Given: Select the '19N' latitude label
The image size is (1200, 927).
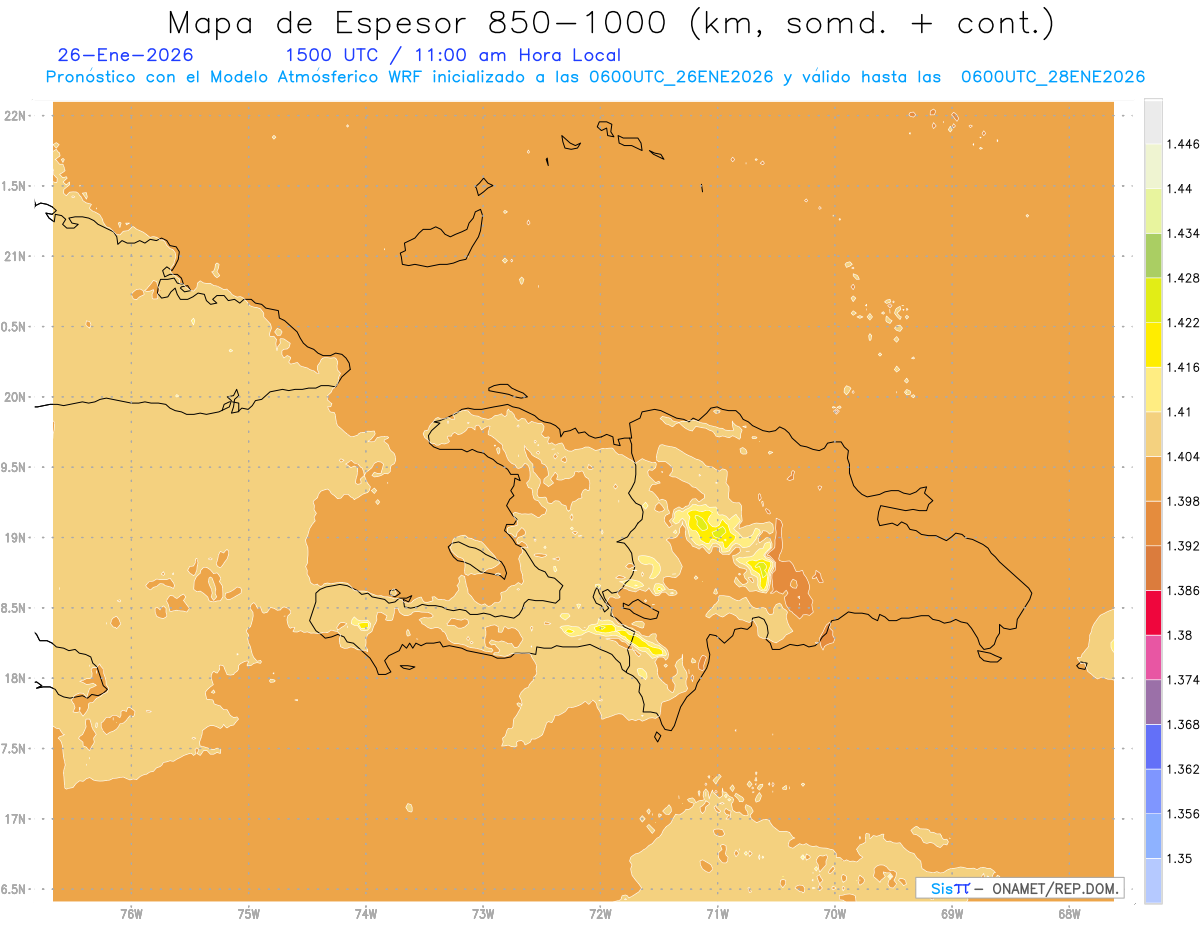Looking at the screenshot, I should tap(16, 538).
